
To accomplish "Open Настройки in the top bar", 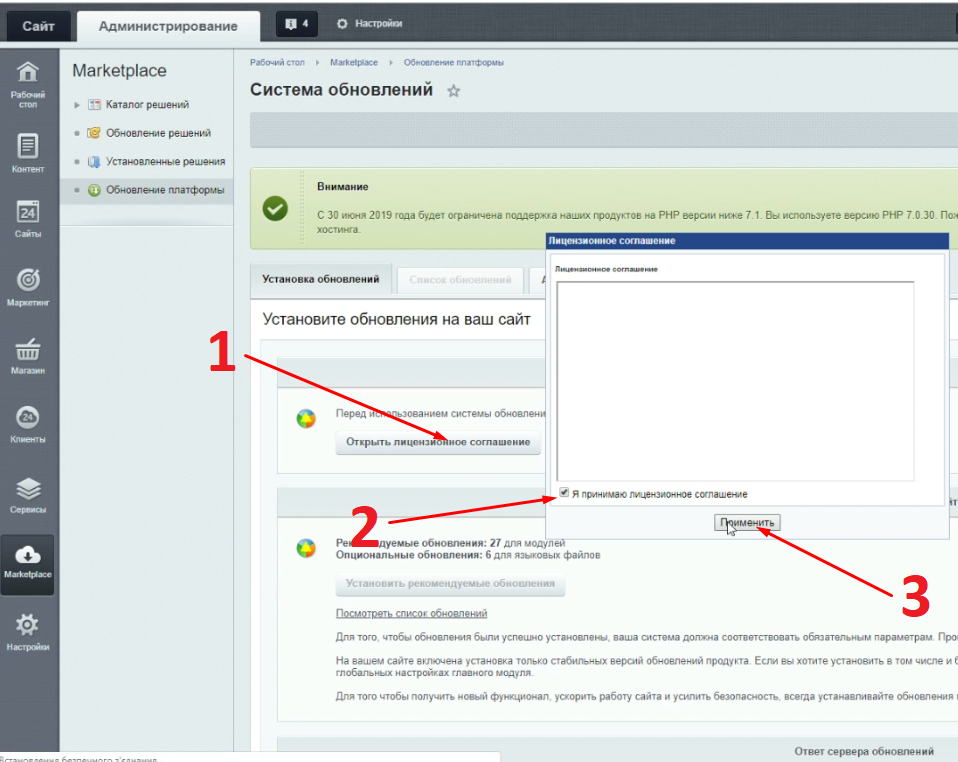I will coord(370,24).
